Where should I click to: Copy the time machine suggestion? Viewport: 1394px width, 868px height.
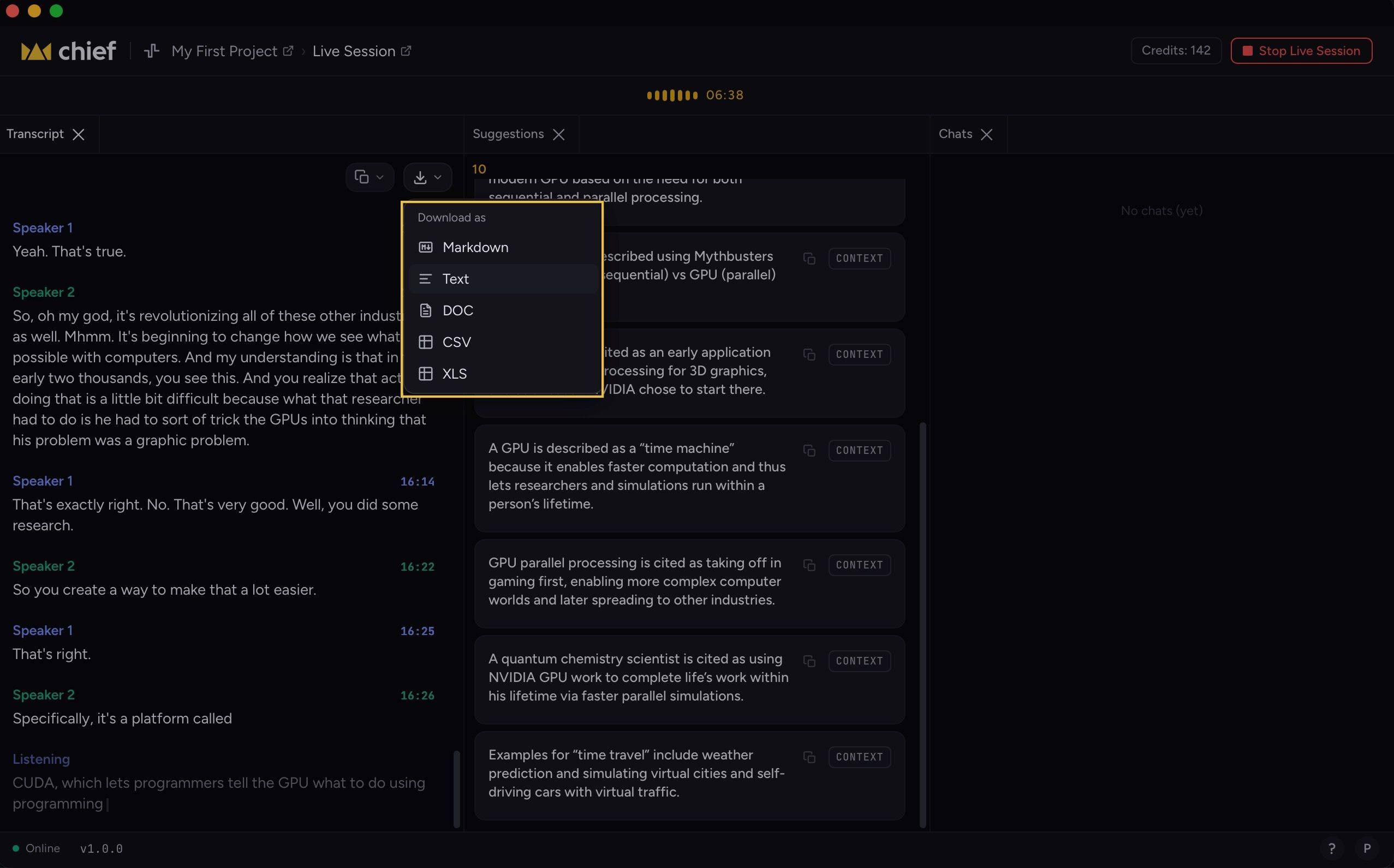[809, 451]
